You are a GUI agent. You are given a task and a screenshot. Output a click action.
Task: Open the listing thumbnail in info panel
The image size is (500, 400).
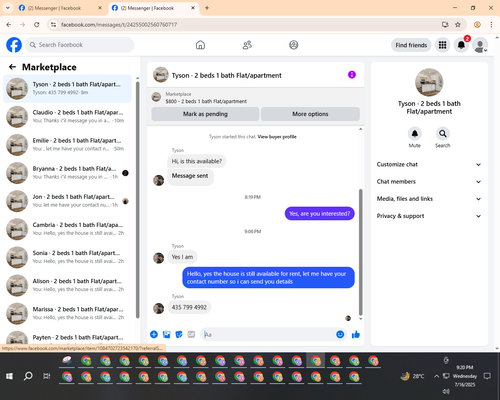pos(429,82)
